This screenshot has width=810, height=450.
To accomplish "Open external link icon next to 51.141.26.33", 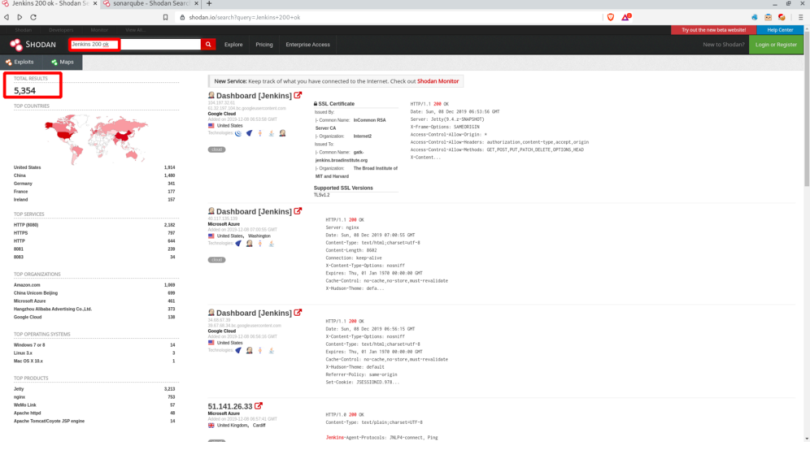I will coord(258,407).
